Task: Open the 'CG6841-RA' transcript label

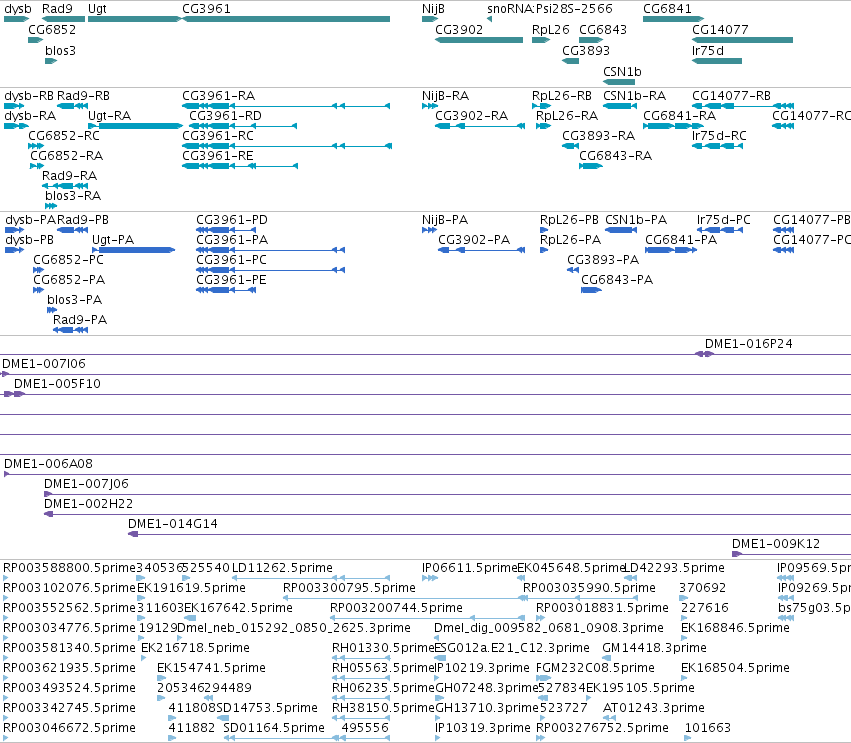Action: point(679,116)
